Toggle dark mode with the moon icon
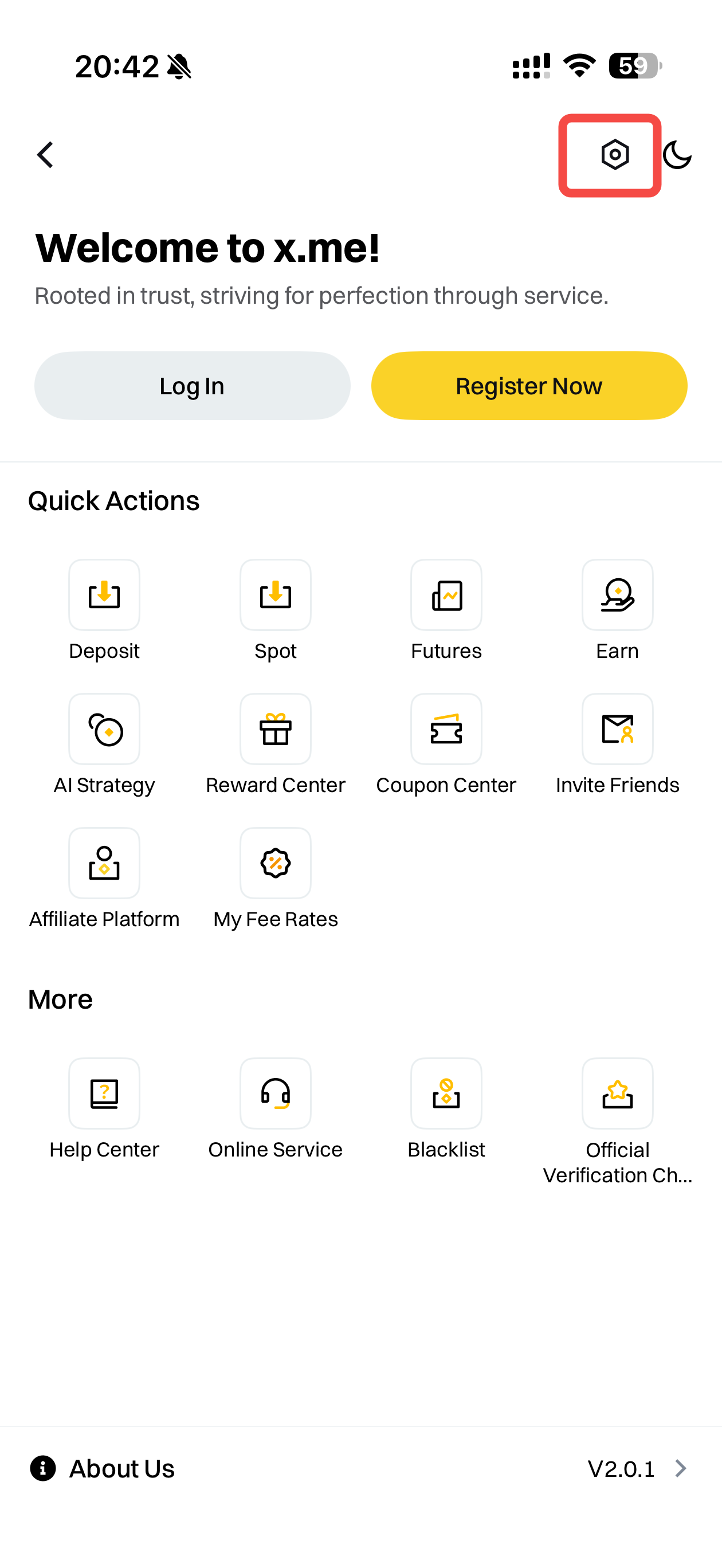 point(677,155)
